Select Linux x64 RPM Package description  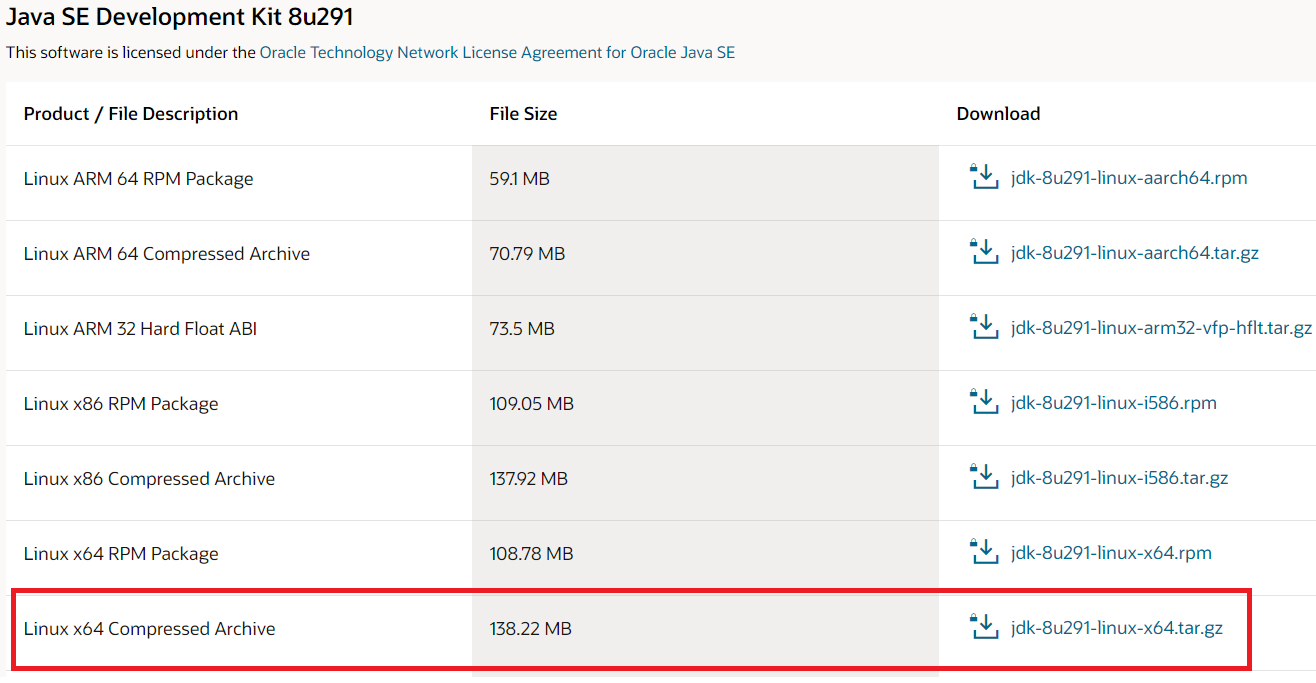pyautogui.click(x=121, y=554)
